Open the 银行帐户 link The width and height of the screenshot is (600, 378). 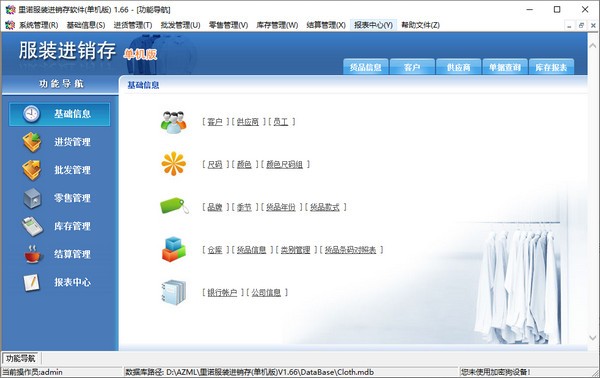point(222,293)
